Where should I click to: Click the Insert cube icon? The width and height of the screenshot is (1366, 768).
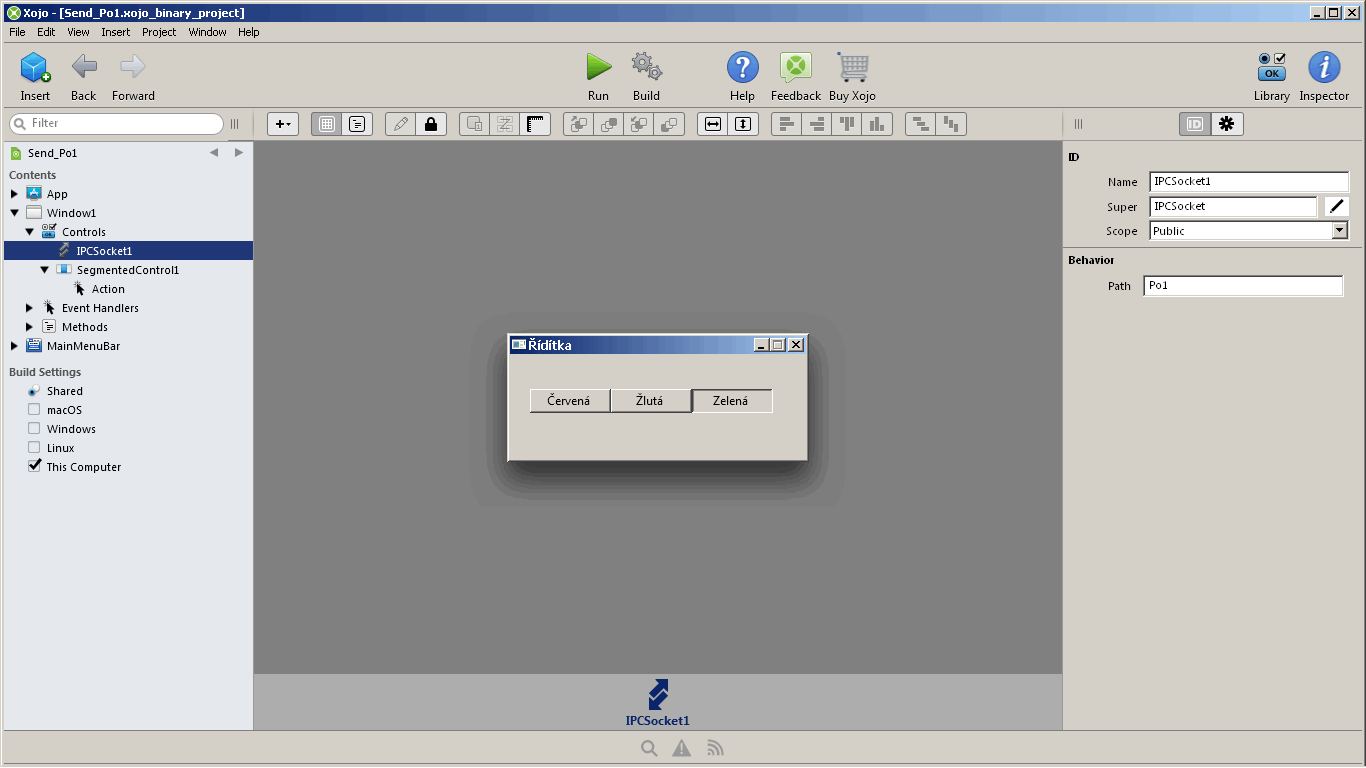point(35,68)
